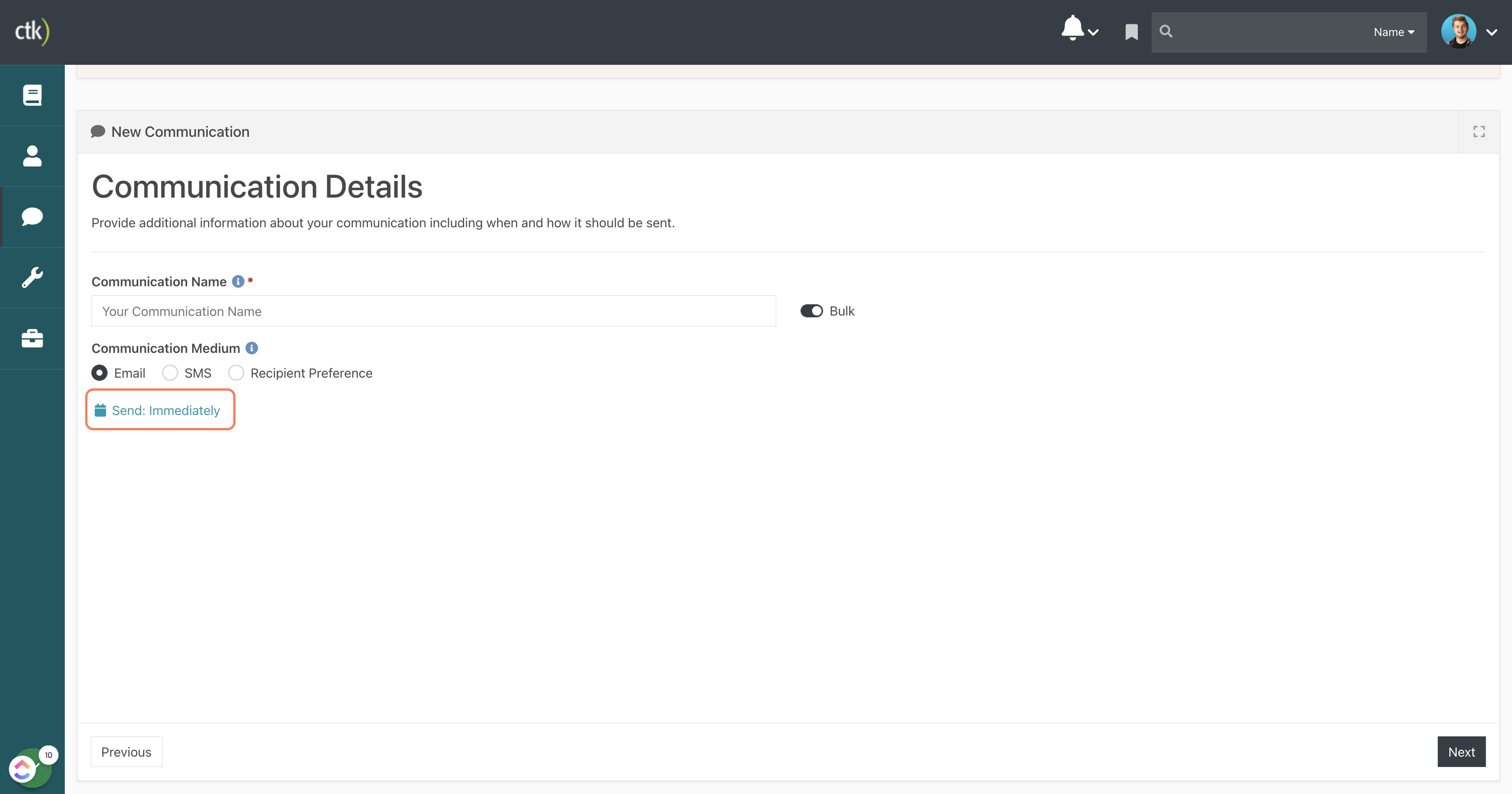This screenshot has width=1512, height=794.
Task: Expand the New Communication panel to fullscreen
Action: pyautogui.click(x=1479, y=131)
